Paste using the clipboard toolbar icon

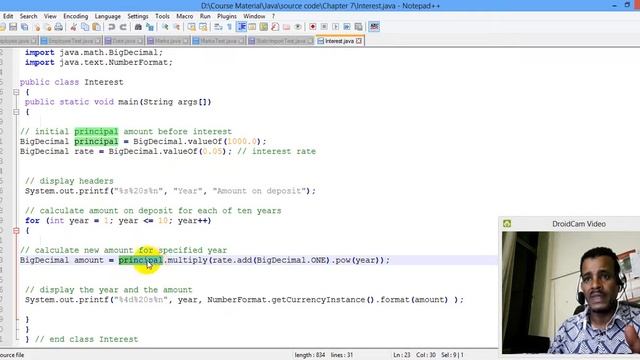click(x=96, y=27)
